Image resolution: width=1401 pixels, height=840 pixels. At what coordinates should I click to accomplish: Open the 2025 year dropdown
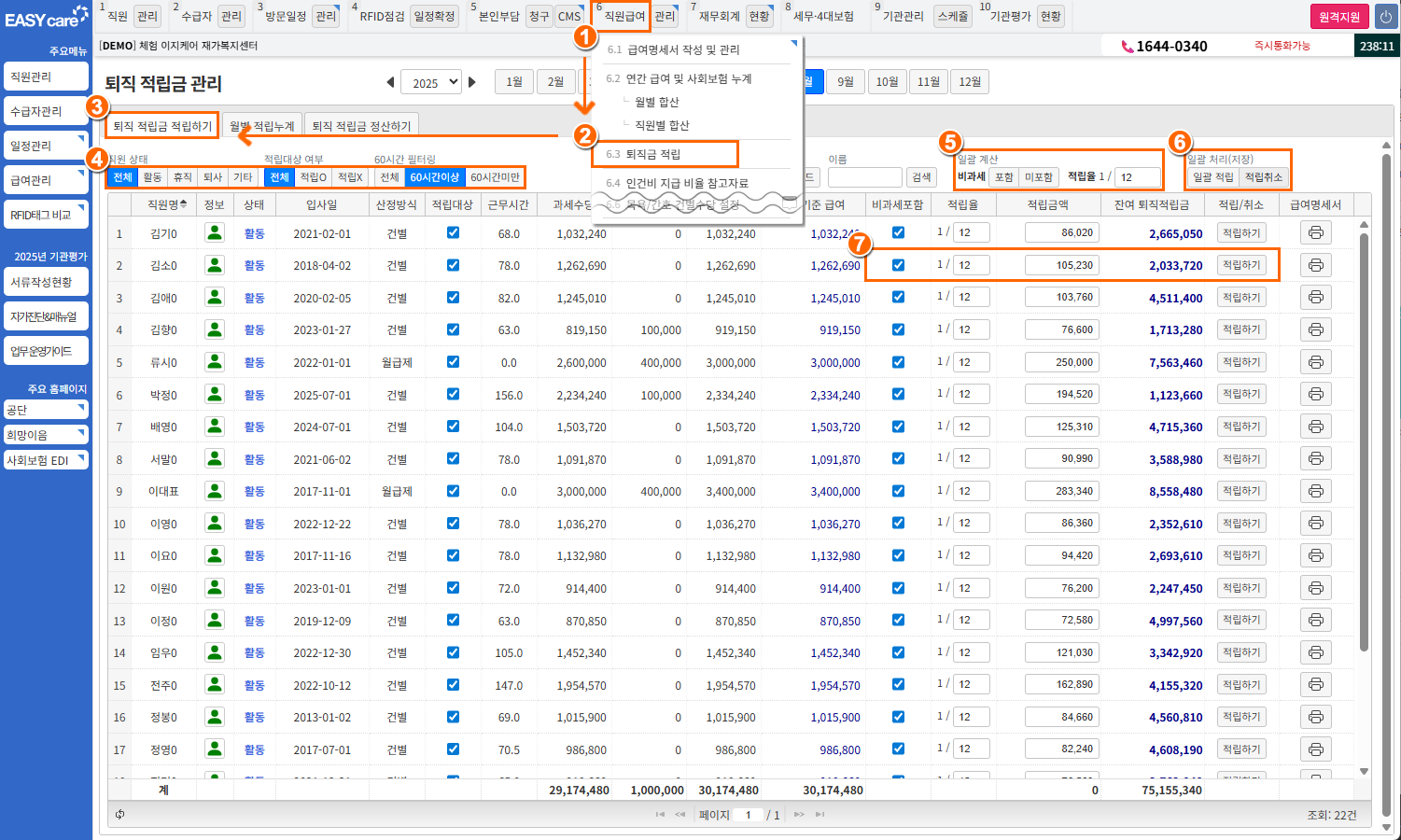click(430, 82)
